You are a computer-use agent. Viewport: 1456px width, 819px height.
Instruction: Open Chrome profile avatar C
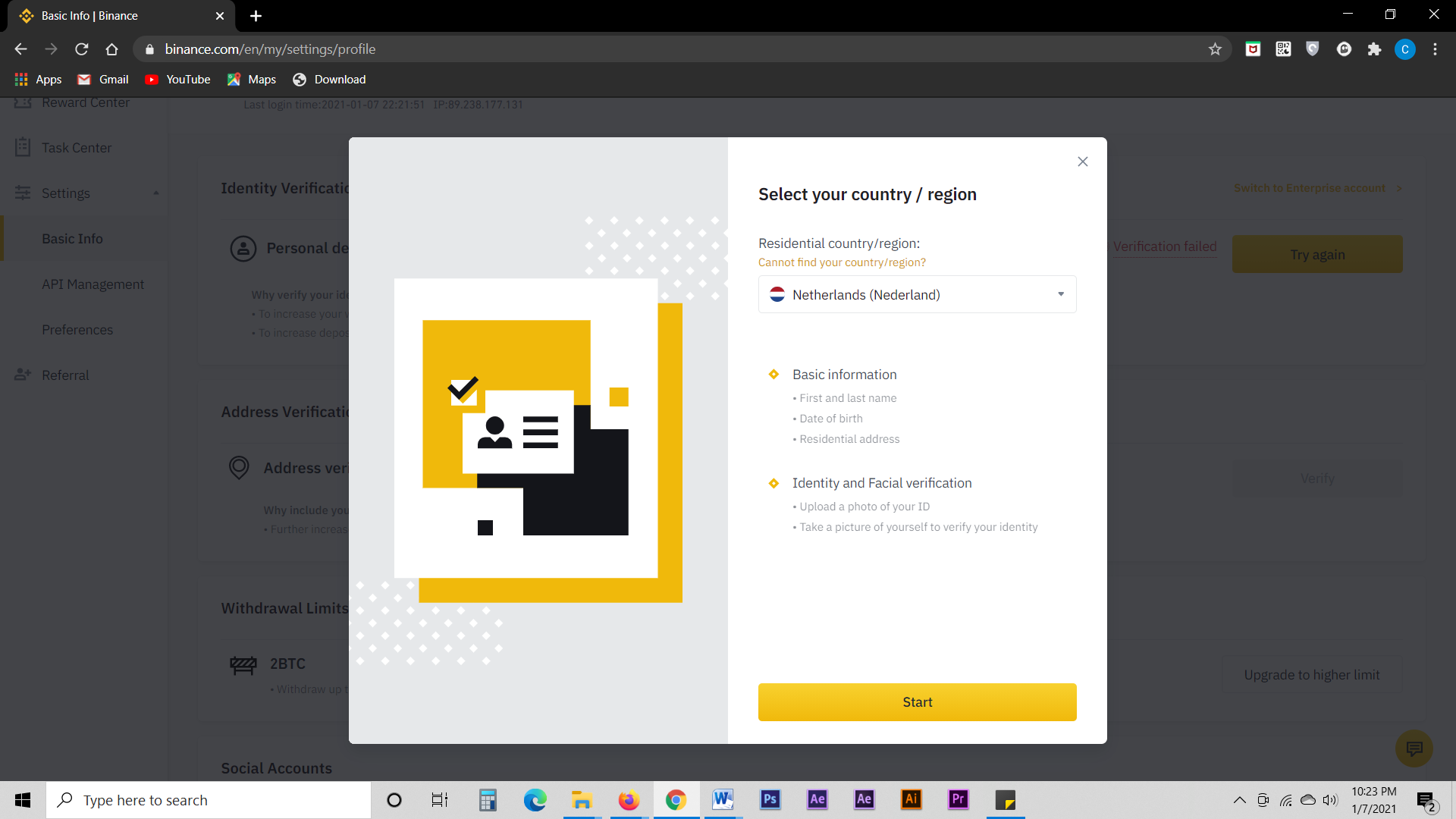[x=1404, y=49]
